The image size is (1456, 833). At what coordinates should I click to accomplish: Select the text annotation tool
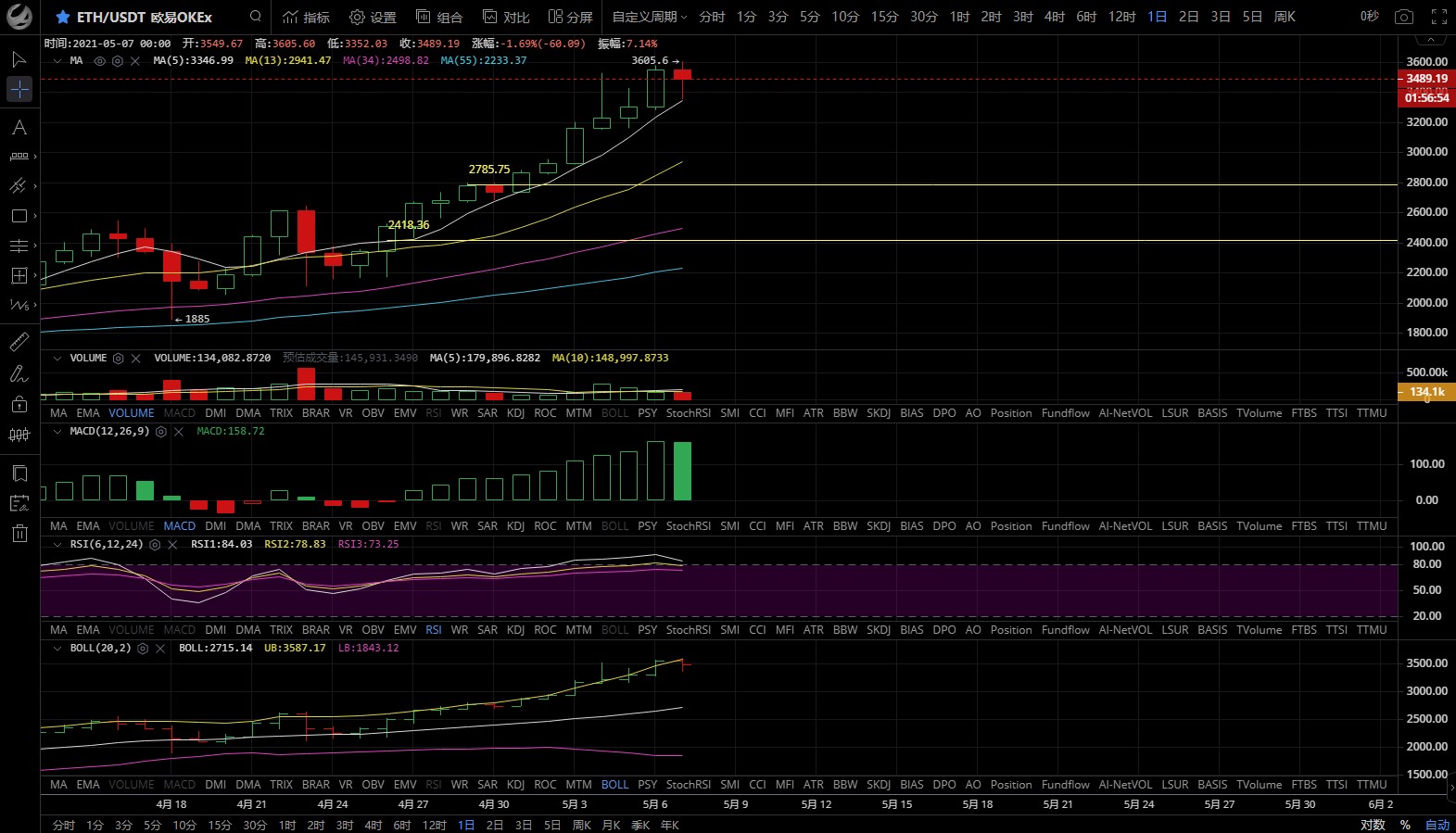point(19,128)
